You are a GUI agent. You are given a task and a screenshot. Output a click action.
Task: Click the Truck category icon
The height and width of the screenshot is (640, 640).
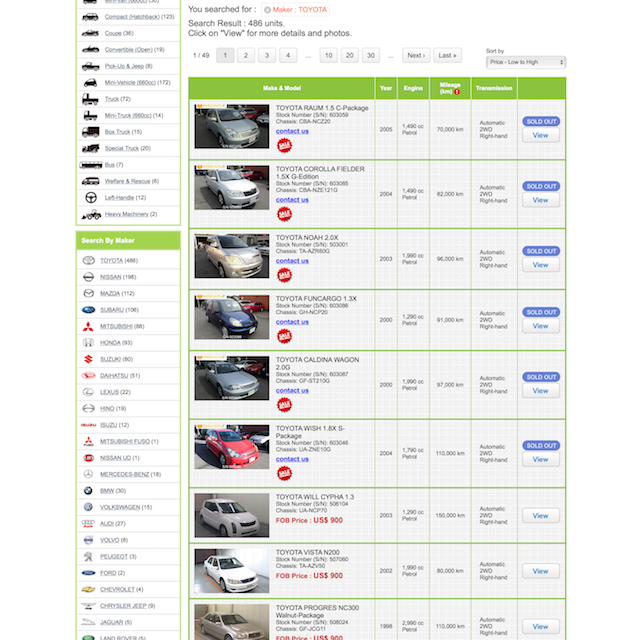point(90,99)
